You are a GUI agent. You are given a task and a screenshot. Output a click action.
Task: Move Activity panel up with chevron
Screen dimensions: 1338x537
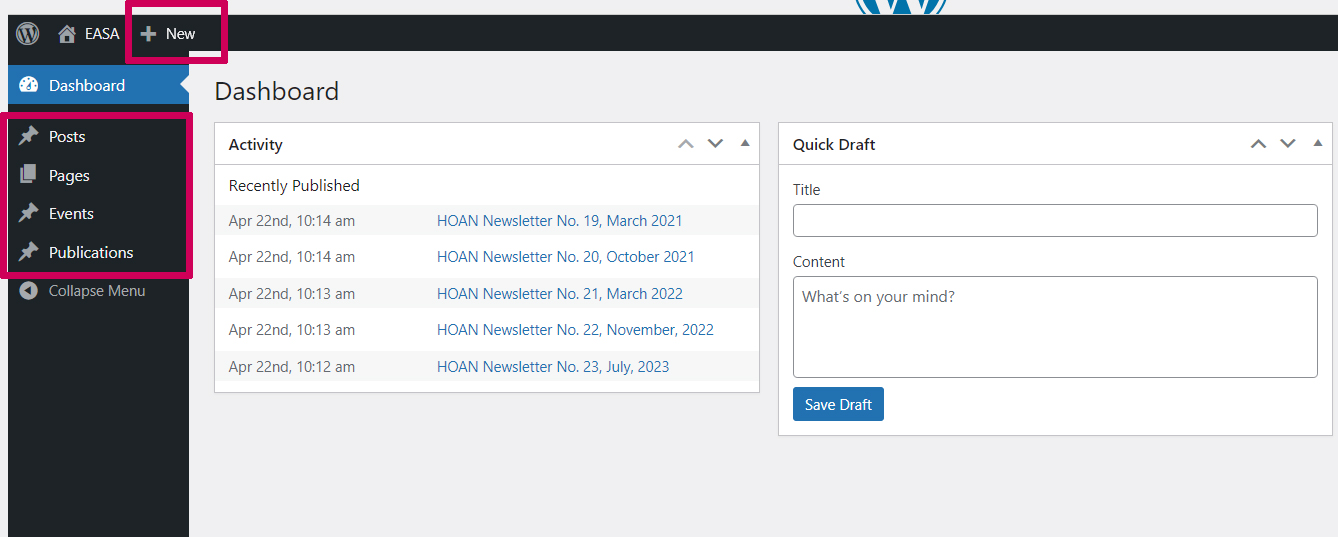[686, 144]
